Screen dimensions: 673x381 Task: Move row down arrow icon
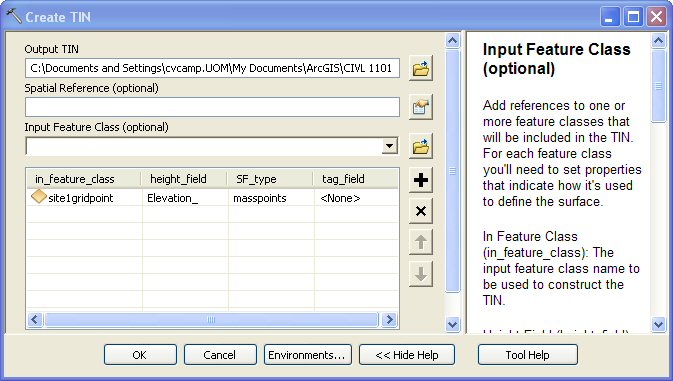[421, 274]
